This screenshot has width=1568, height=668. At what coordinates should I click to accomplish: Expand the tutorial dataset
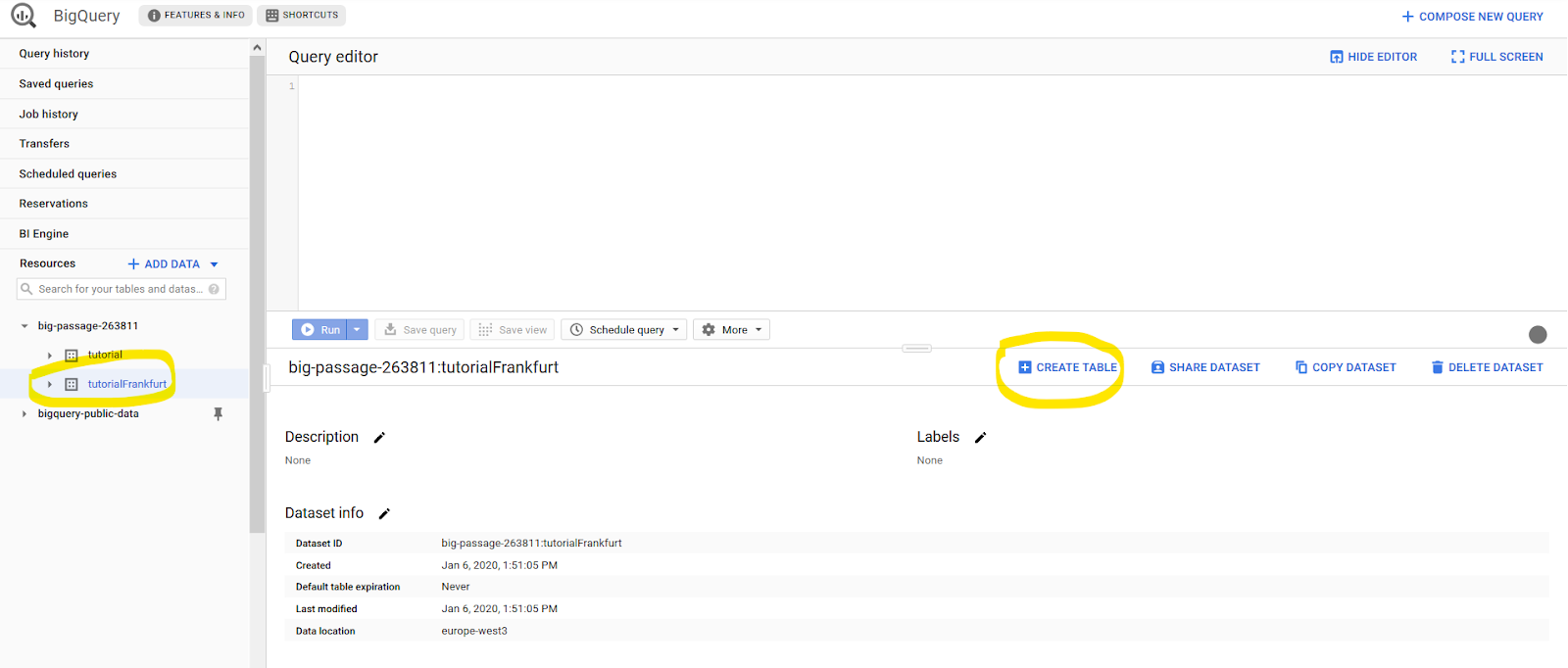coord(49,356)
